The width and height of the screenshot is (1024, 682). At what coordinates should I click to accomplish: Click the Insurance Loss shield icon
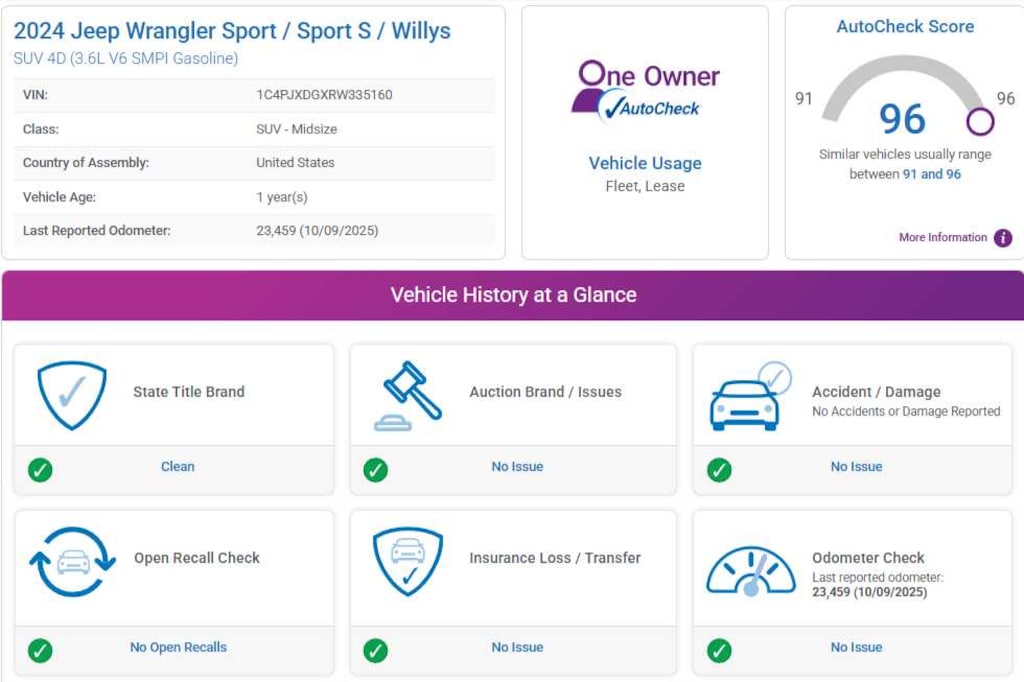click(x=407, y=562)
